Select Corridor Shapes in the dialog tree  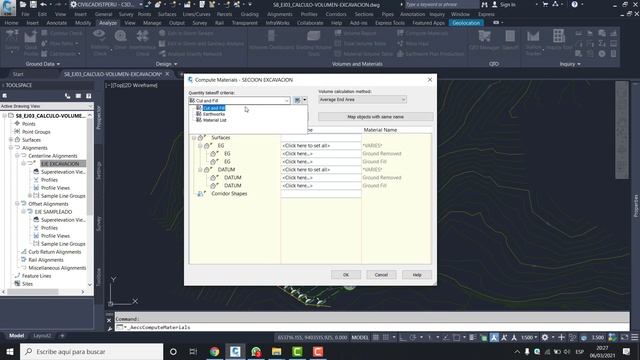pyautogui.click(x=229, y=194)
